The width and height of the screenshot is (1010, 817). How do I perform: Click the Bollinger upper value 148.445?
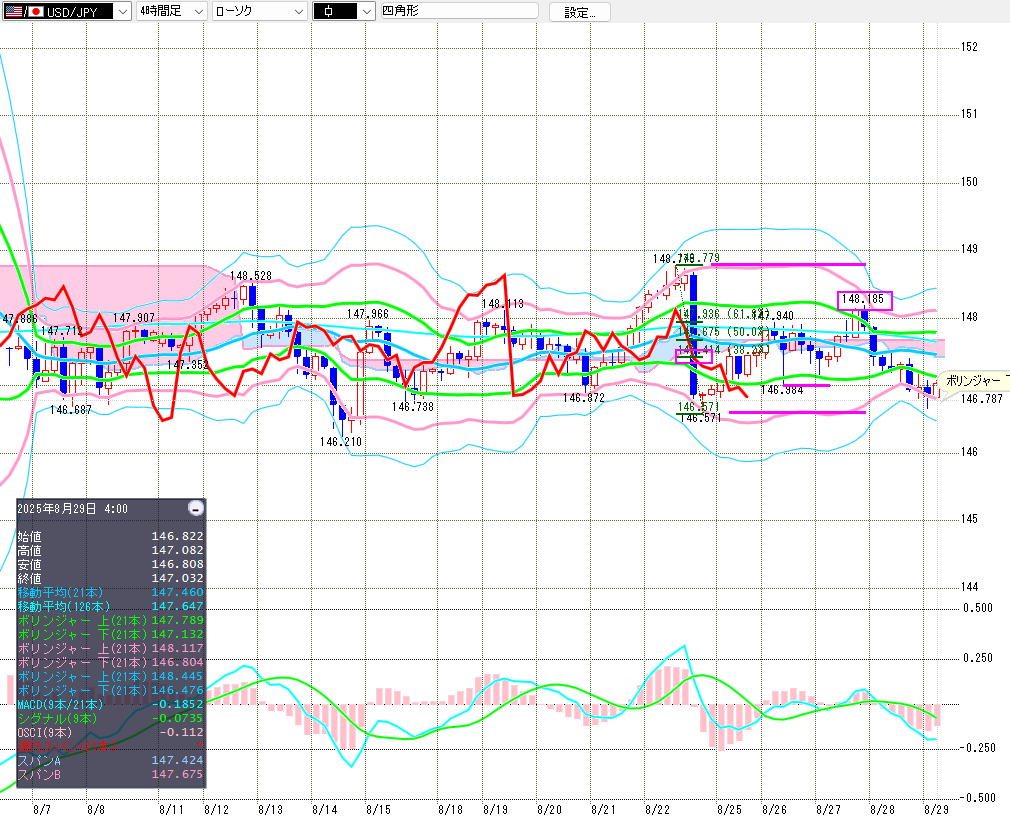(x=177, y=677)
